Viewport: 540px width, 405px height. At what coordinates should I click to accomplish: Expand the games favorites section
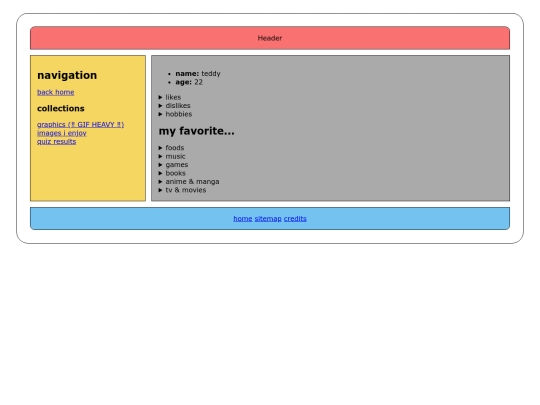tap(173, 165)
